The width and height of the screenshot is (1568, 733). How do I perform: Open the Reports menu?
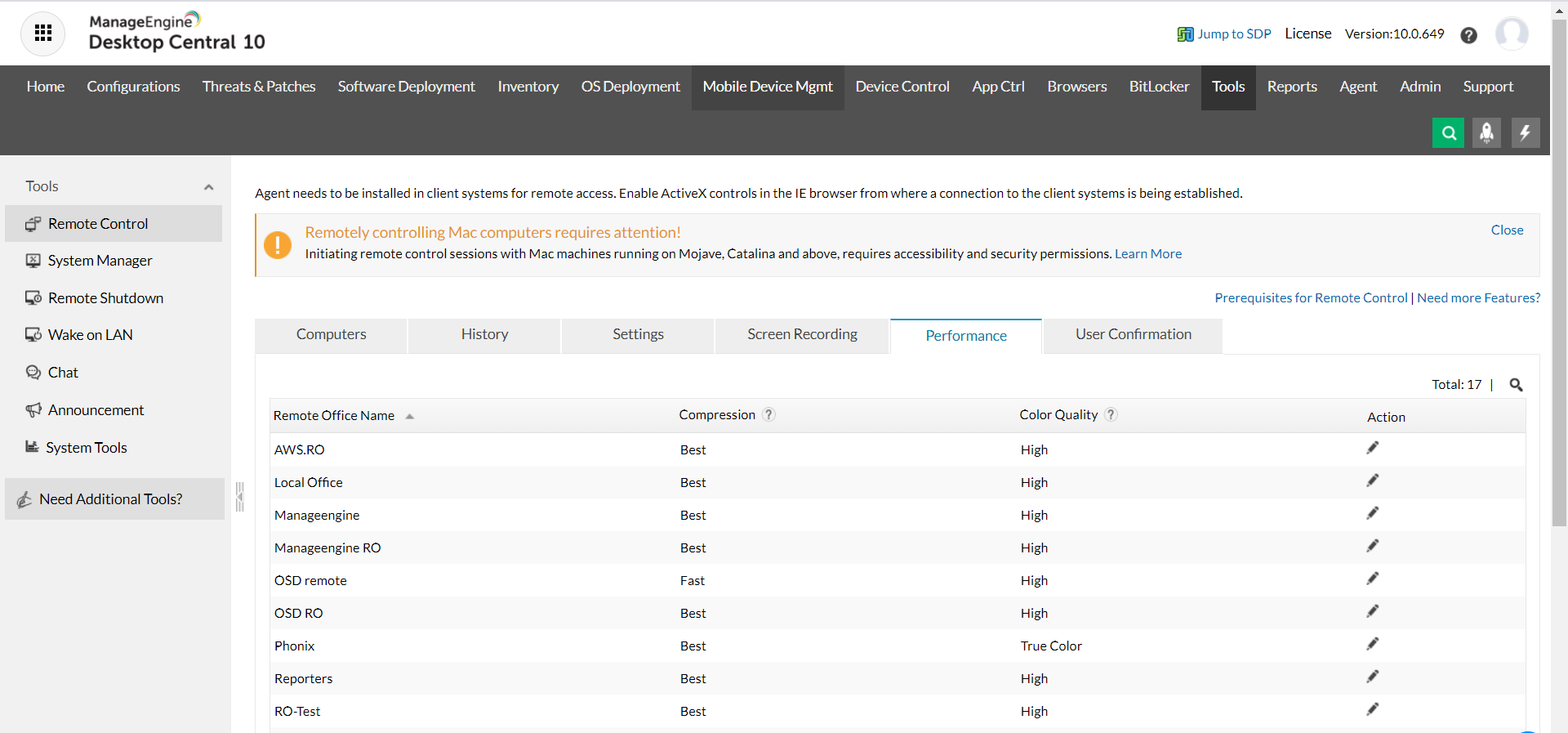click(x=1292, y=87)
